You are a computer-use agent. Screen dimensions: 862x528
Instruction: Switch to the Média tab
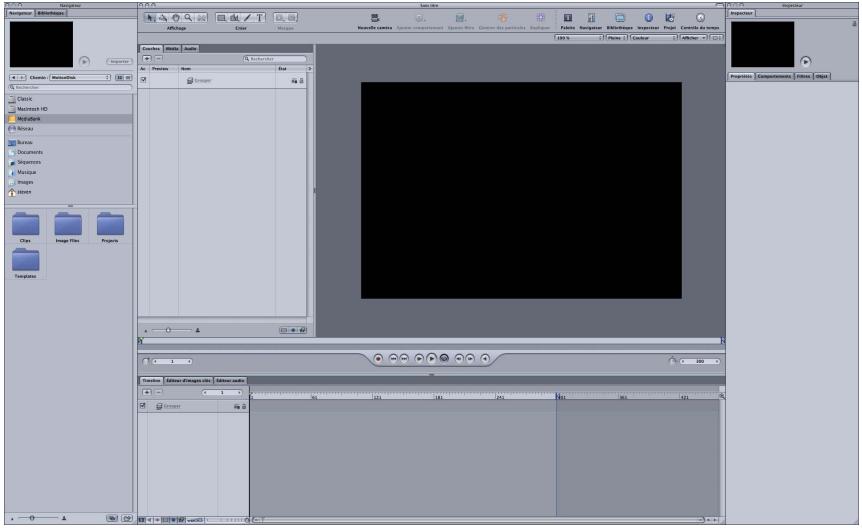pos(172,48)
